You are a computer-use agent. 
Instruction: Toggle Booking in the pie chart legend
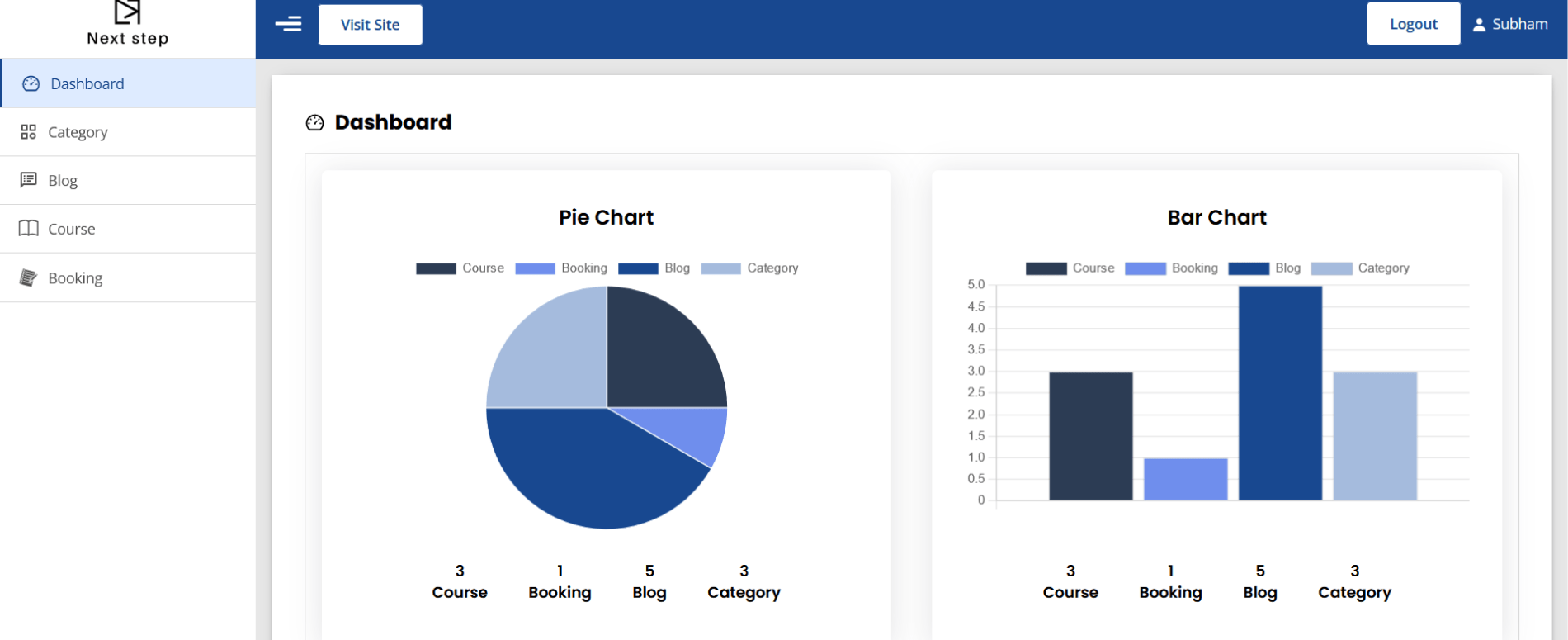pos(561,268)
